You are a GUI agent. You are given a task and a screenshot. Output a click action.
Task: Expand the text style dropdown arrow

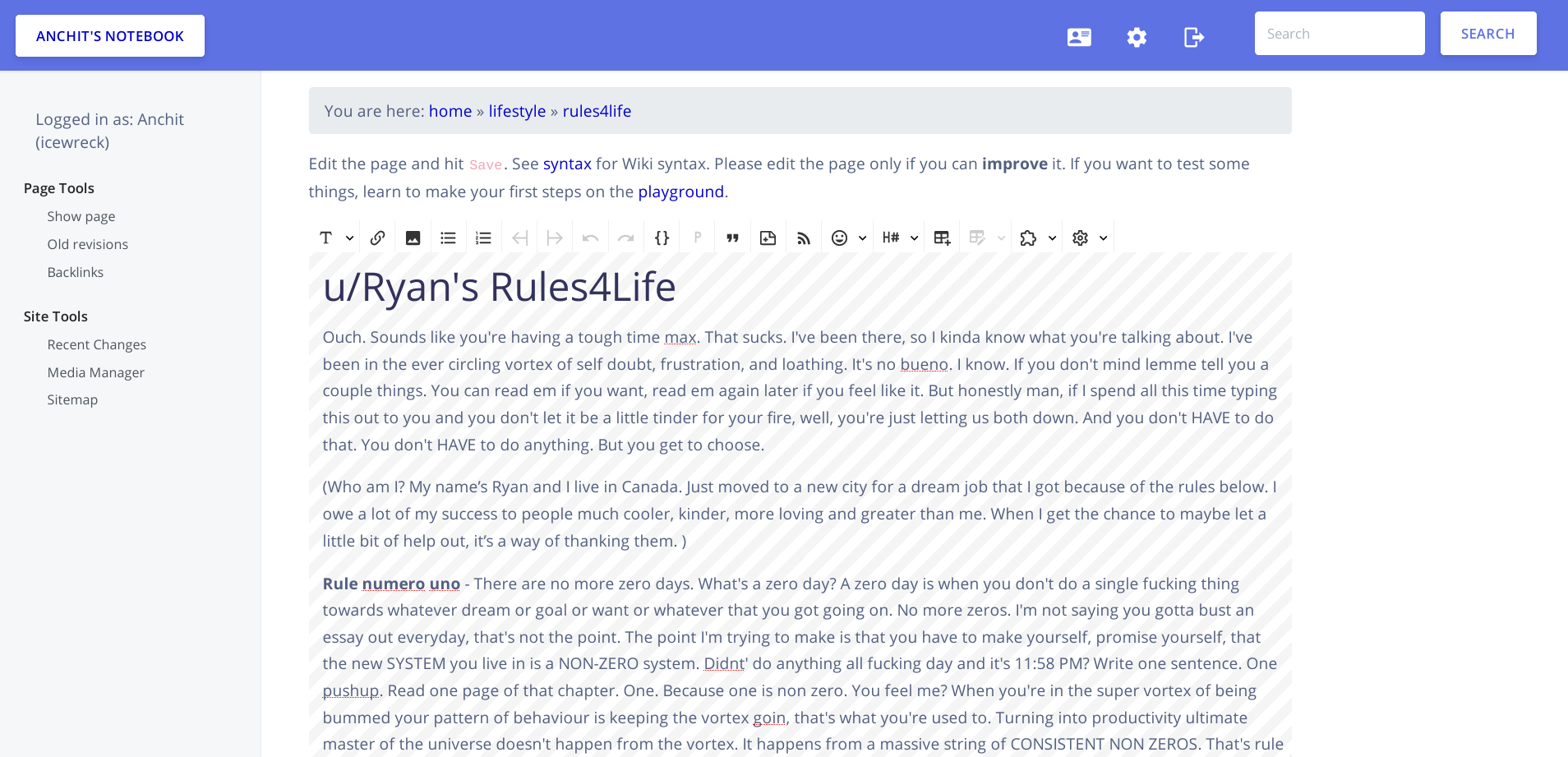[x=349, y=238]
